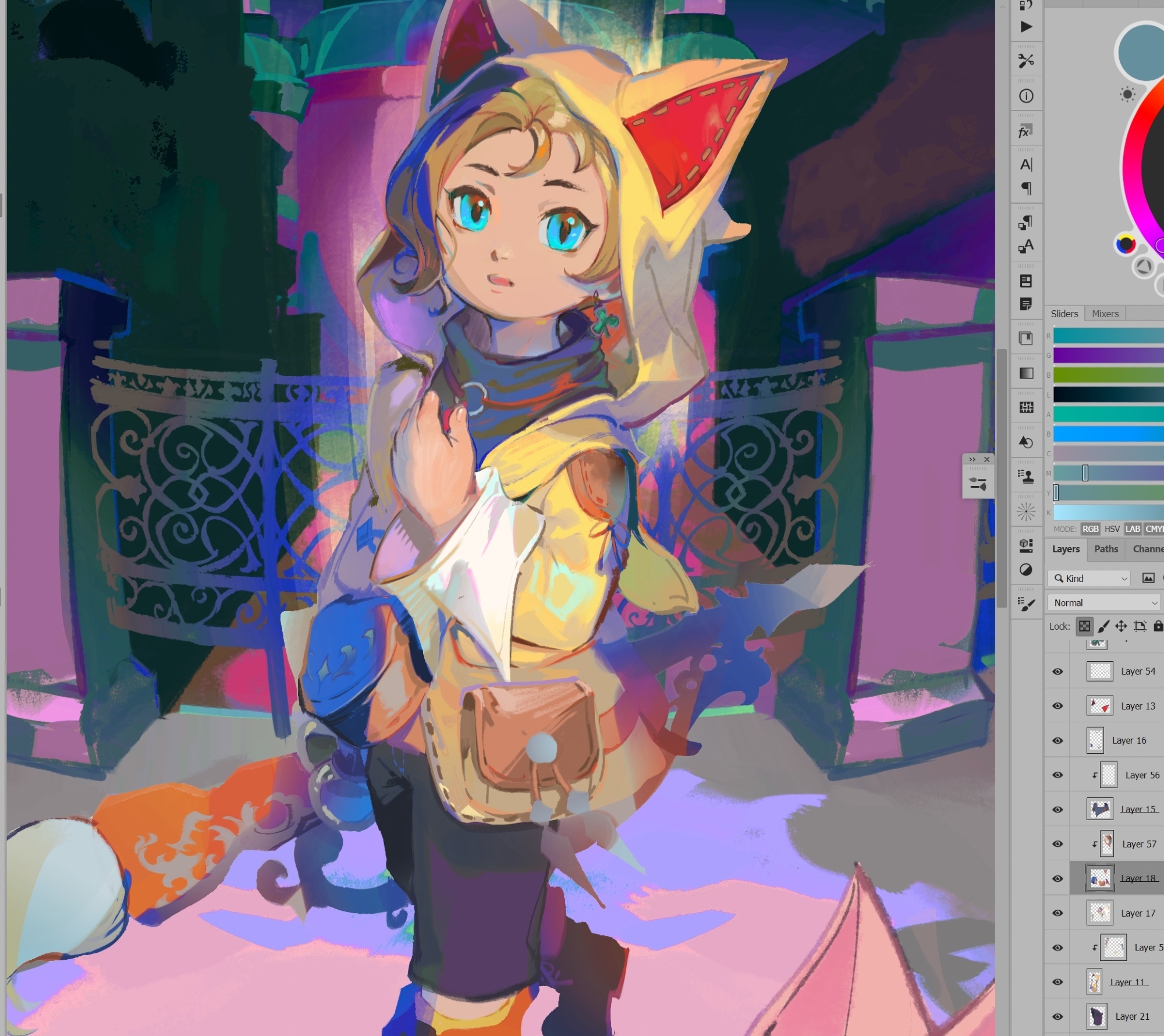Hide Layer 54 with eye icon

[x=1057, y=671]
